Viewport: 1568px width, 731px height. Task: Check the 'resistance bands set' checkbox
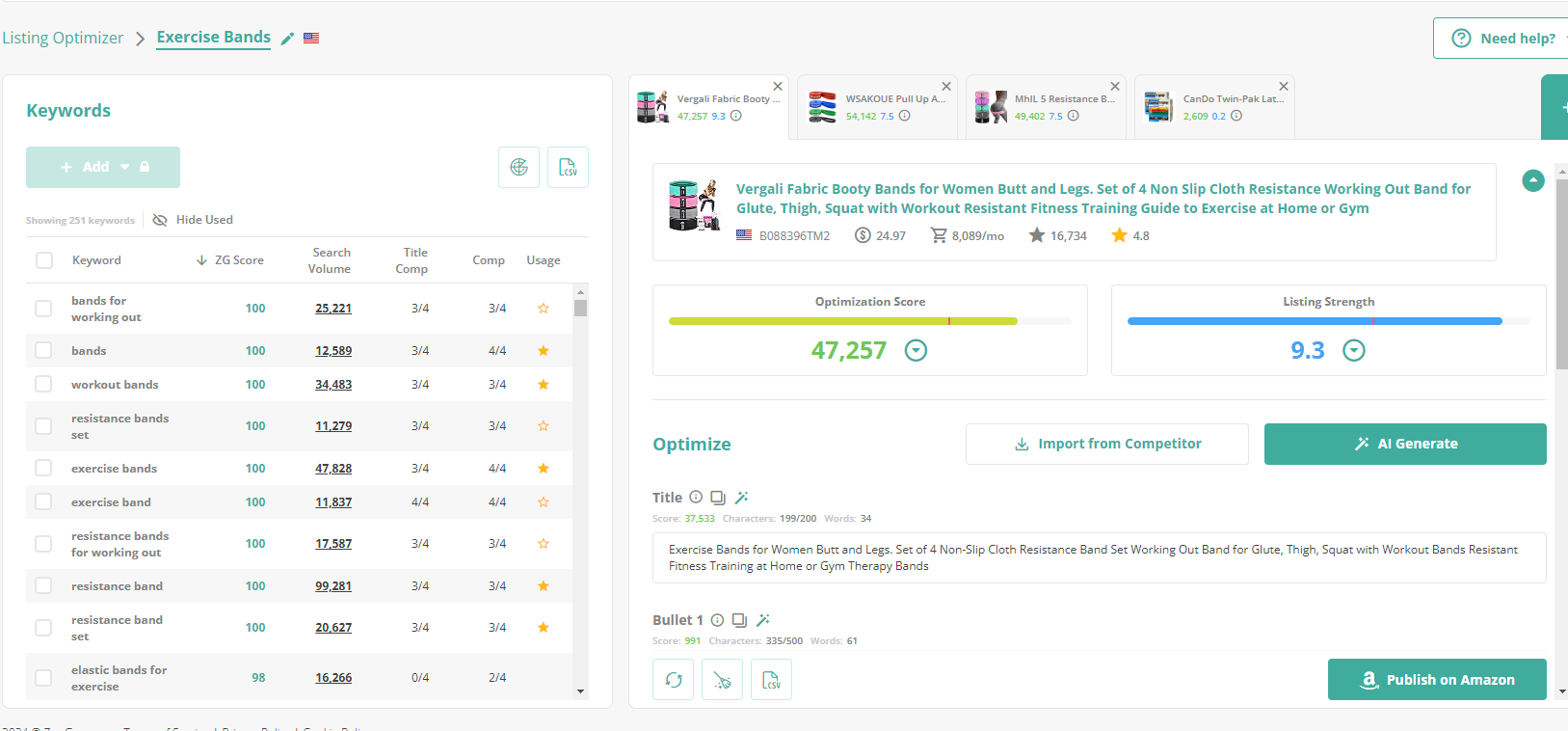click(43, 426)
